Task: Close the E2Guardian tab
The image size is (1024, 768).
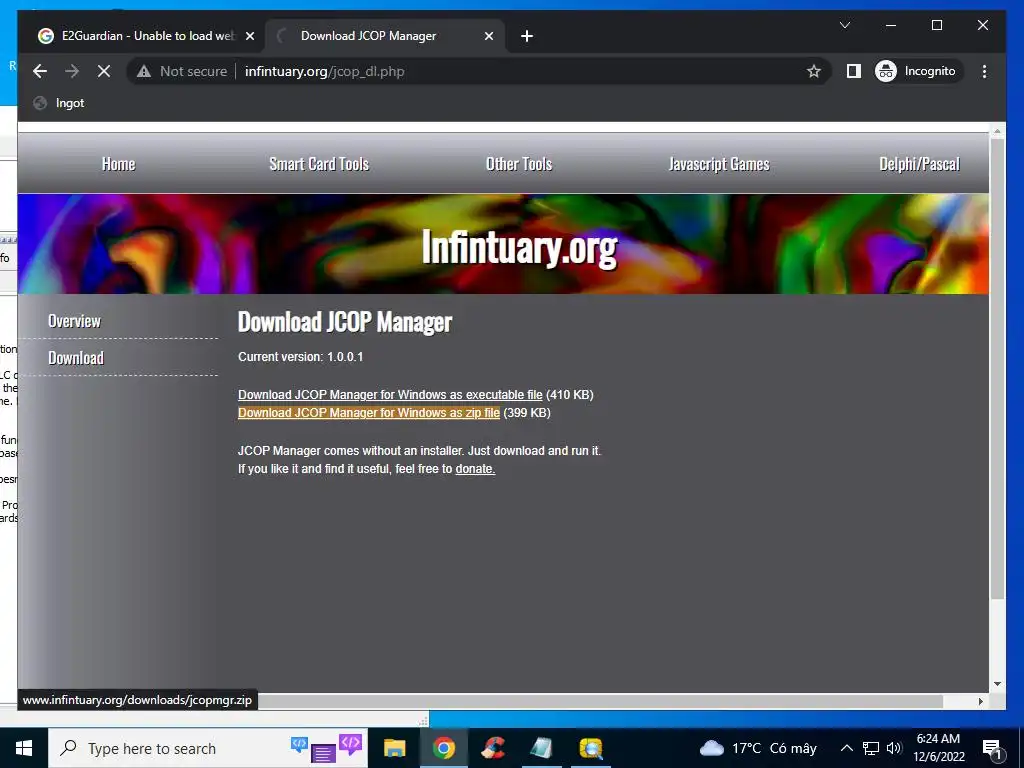Action: [249, 36]
